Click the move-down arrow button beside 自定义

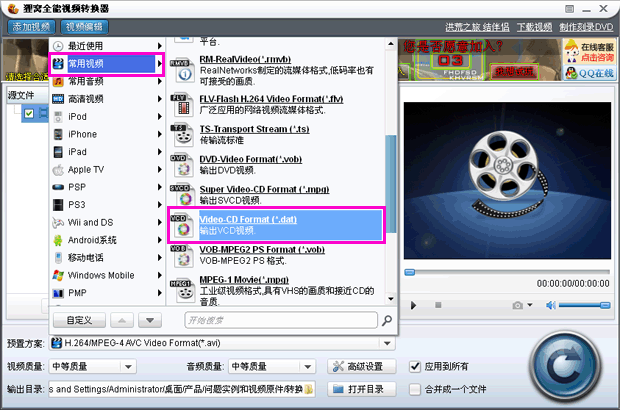pos(150,320)
